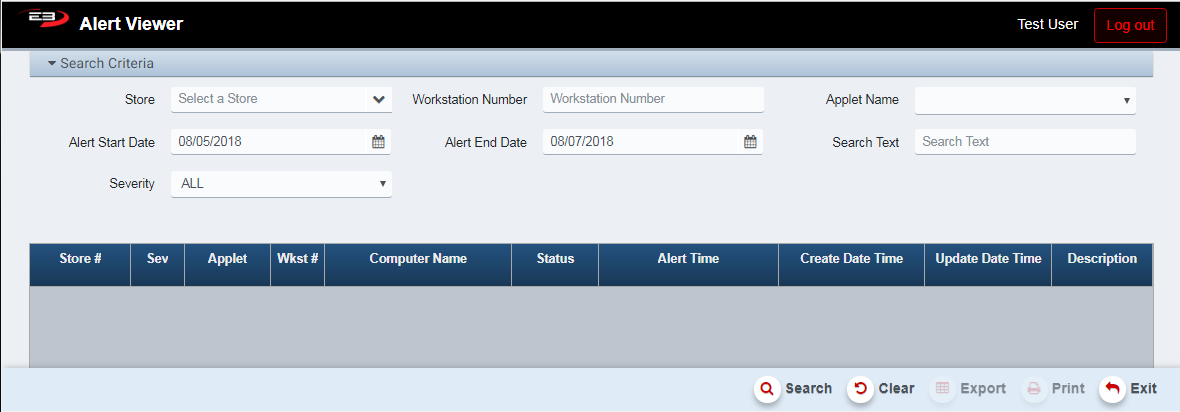This screenshot has height=412, width=1180.
Task: Click the Print printer icon
Action: (1034, 389)
